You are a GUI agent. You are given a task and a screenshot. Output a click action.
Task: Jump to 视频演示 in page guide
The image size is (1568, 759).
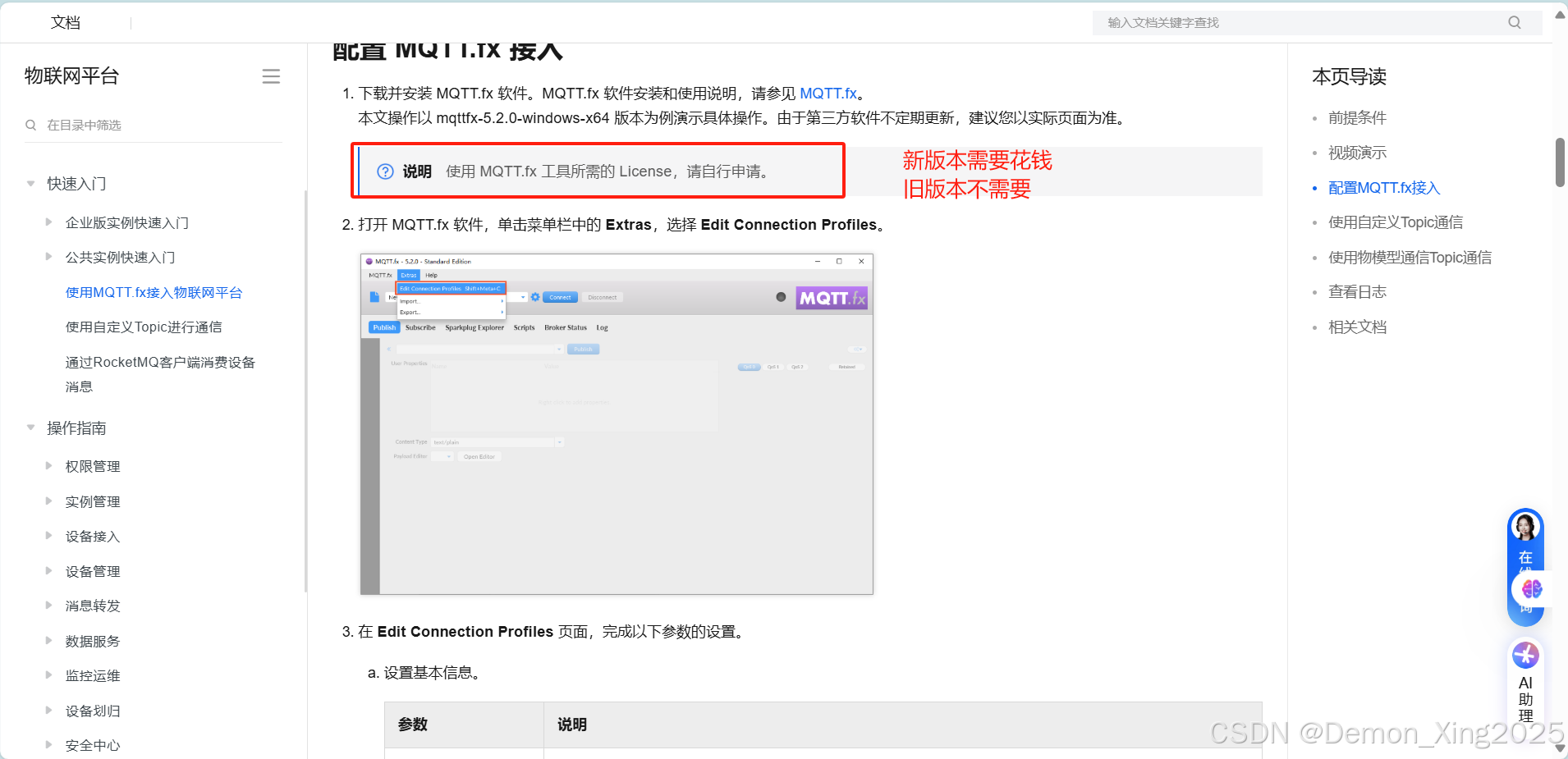point(1357,153)
